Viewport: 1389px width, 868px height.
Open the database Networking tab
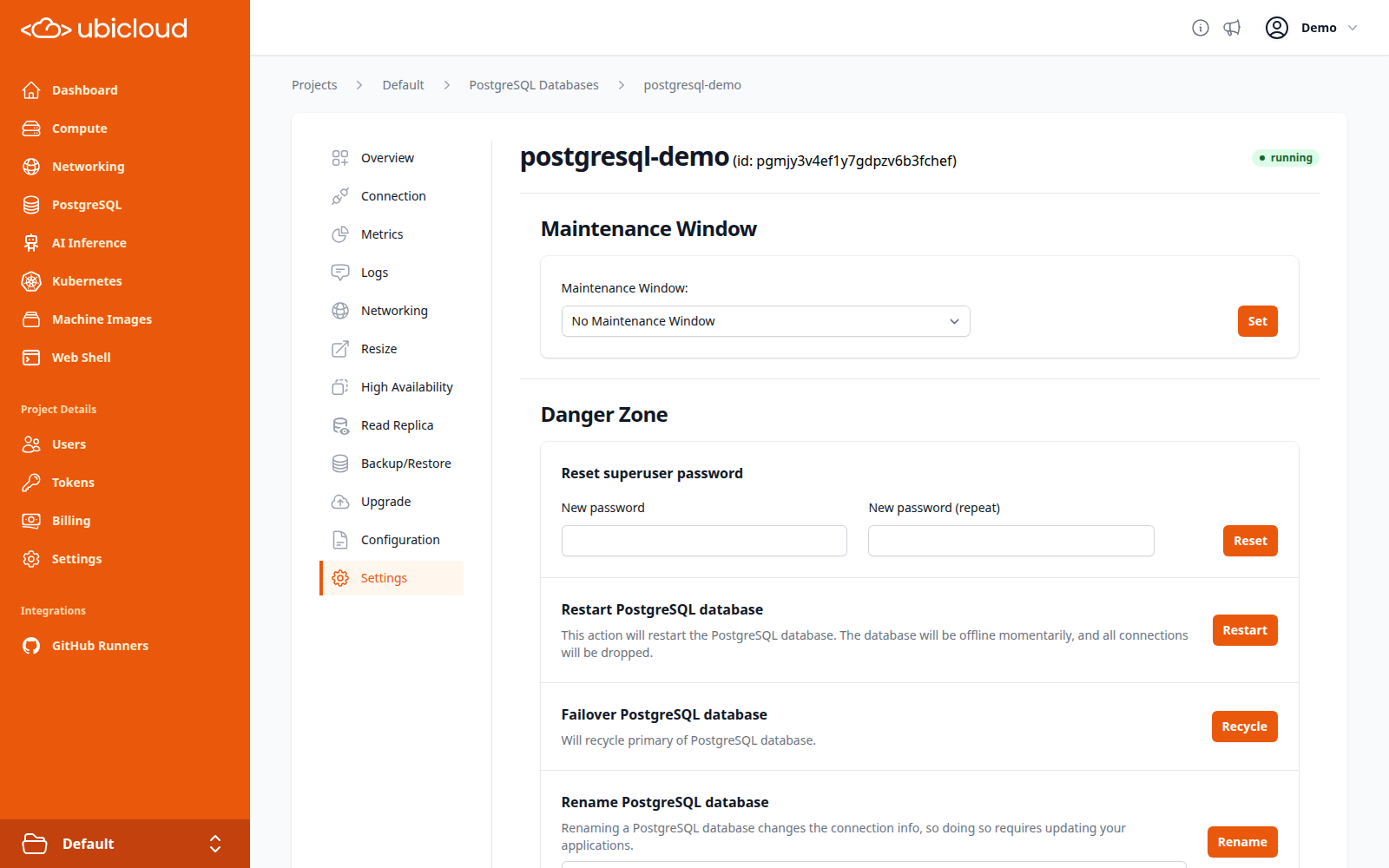(x=392, y=311)
